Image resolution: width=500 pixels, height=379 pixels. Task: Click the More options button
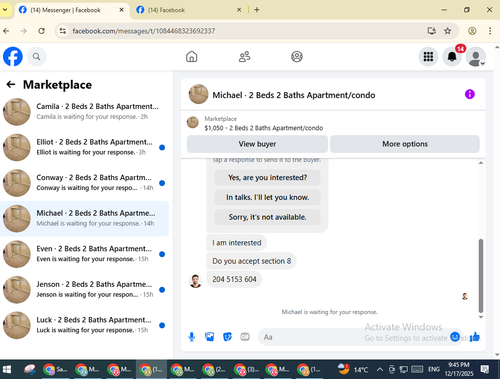[x=405, y=144]
